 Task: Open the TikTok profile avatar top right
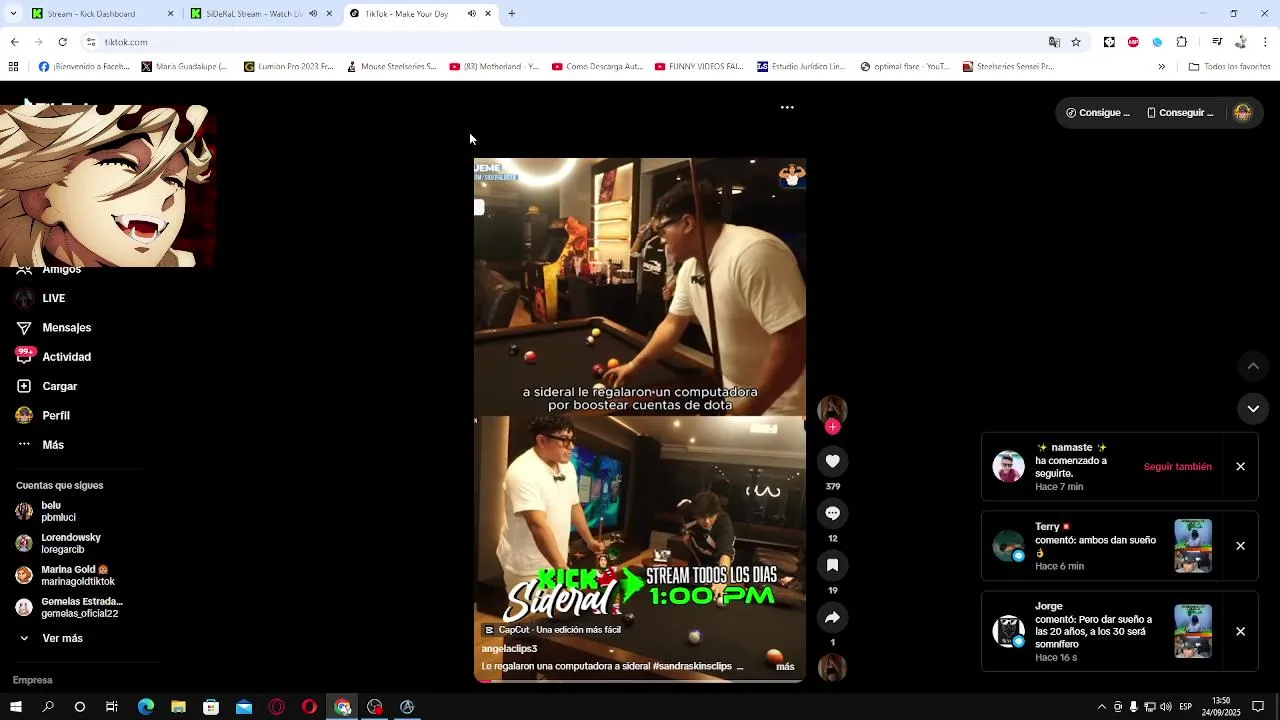point(1242,113)
